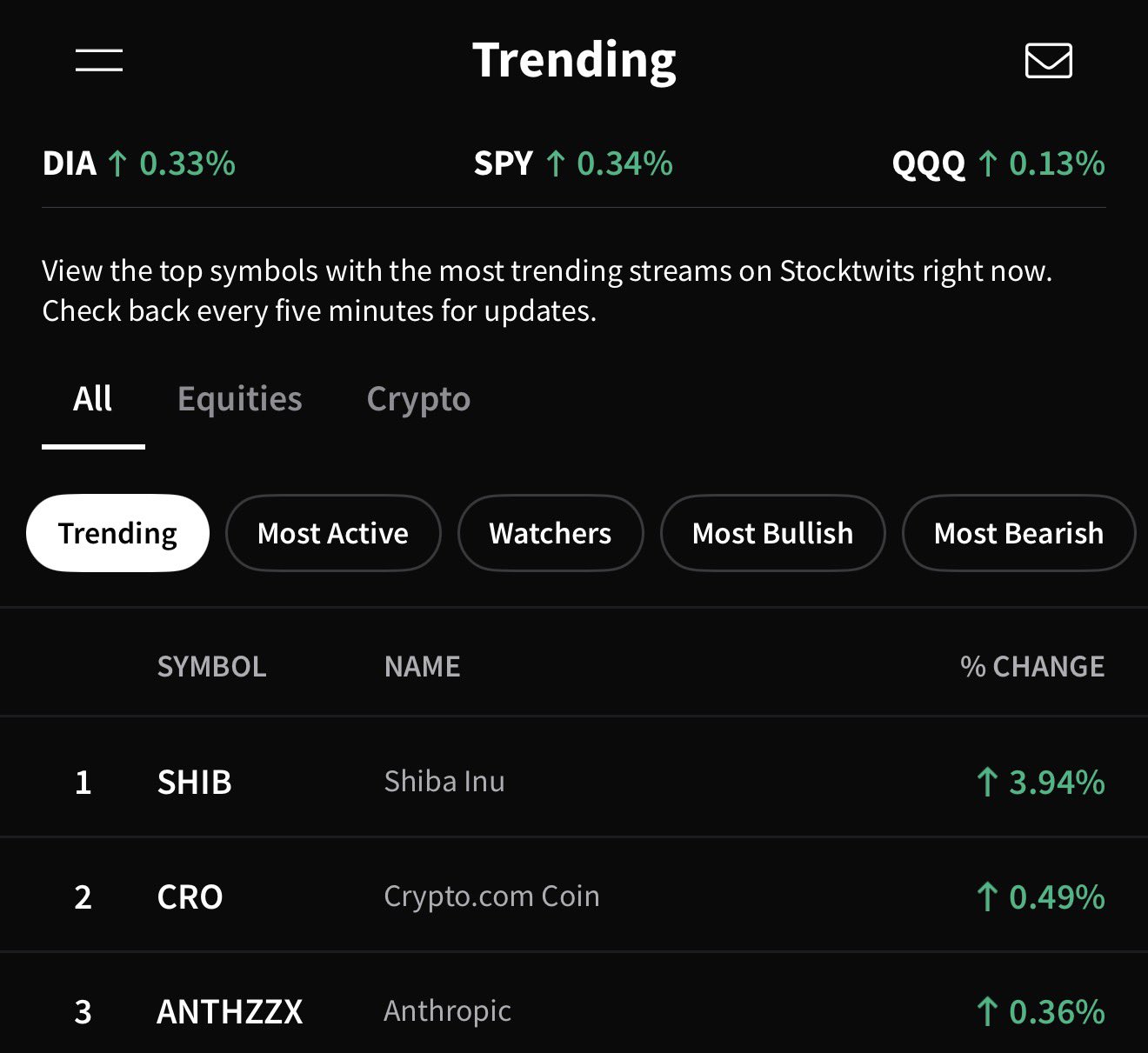Tap the SPY ticker quote

coord(573,163)
